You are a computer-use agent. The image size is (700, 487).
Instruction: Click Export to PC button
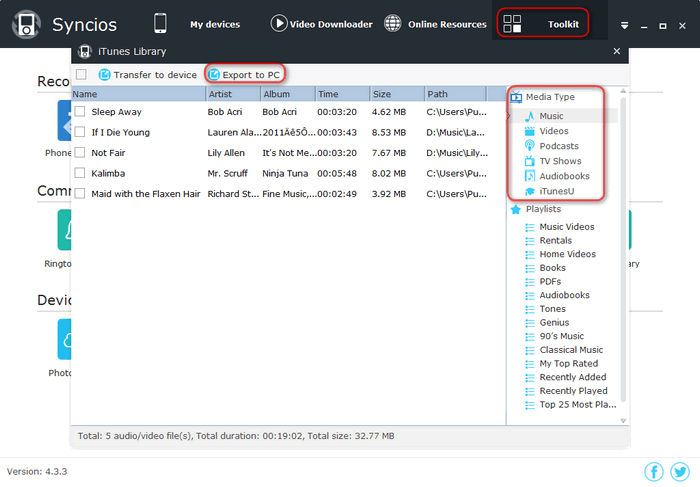245,75
